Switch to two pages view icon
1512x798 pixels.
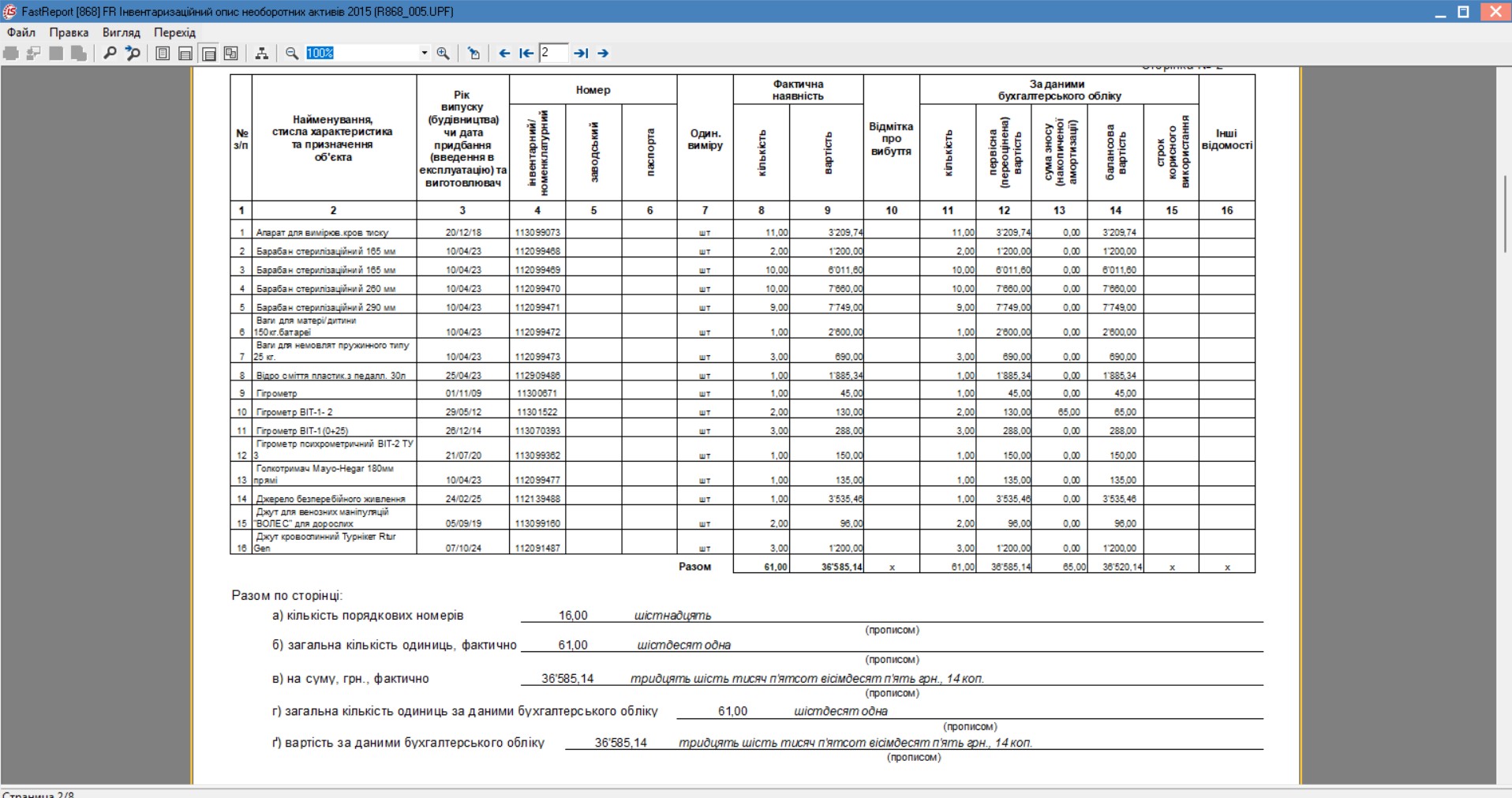pyautogui.click(x=231, y=53)
